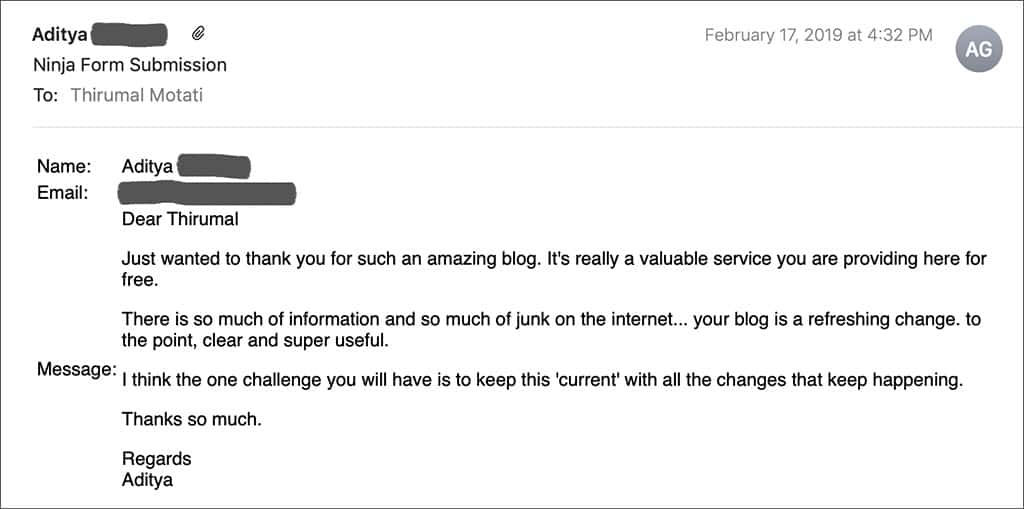Select sender name Aditya in the header
1024x509 pixels.
pyautogui.click(x=59, y=35)
